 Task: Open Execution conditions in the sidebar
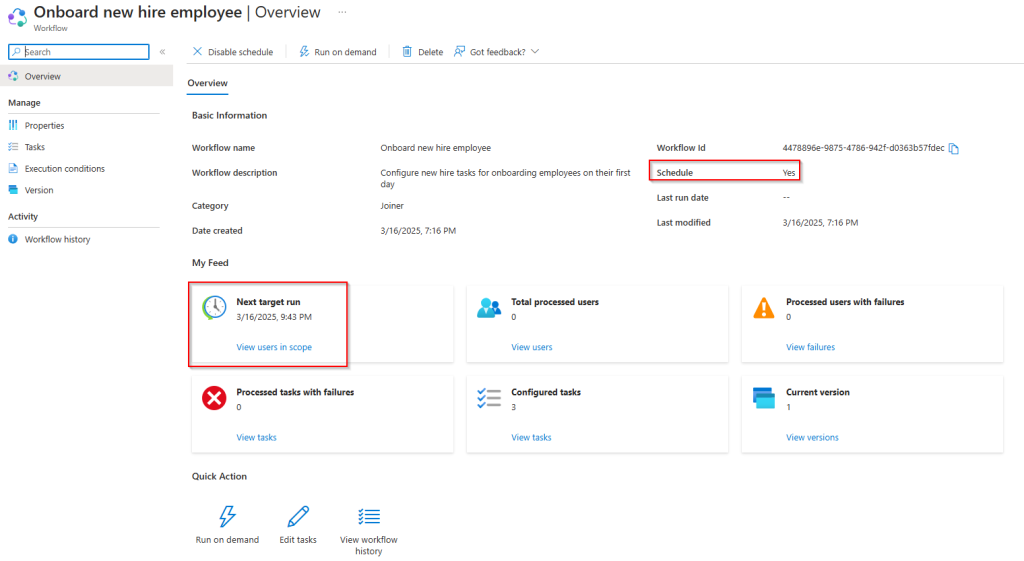coord(64,169)
